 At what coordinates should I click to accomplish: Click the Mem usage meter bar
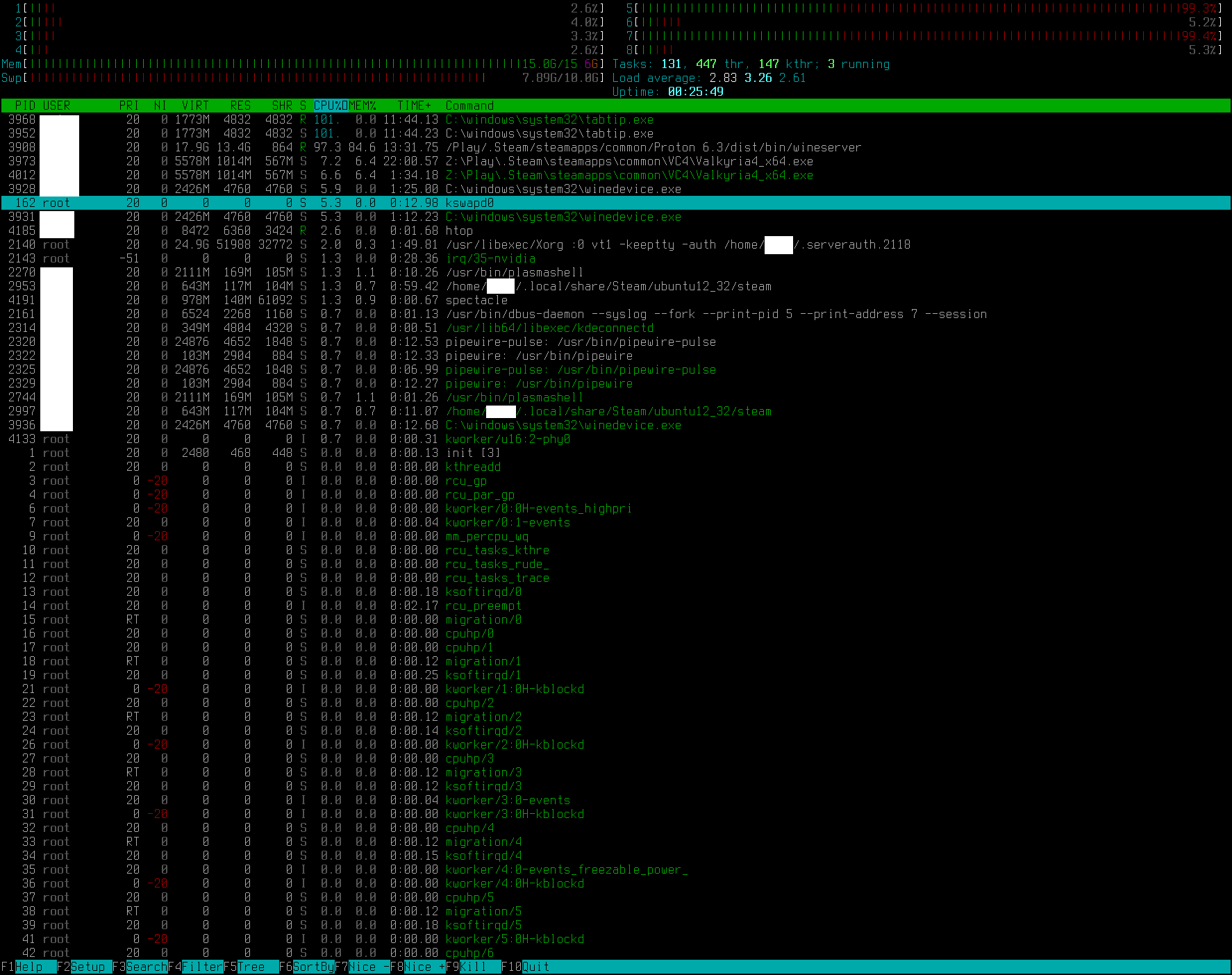303,64
